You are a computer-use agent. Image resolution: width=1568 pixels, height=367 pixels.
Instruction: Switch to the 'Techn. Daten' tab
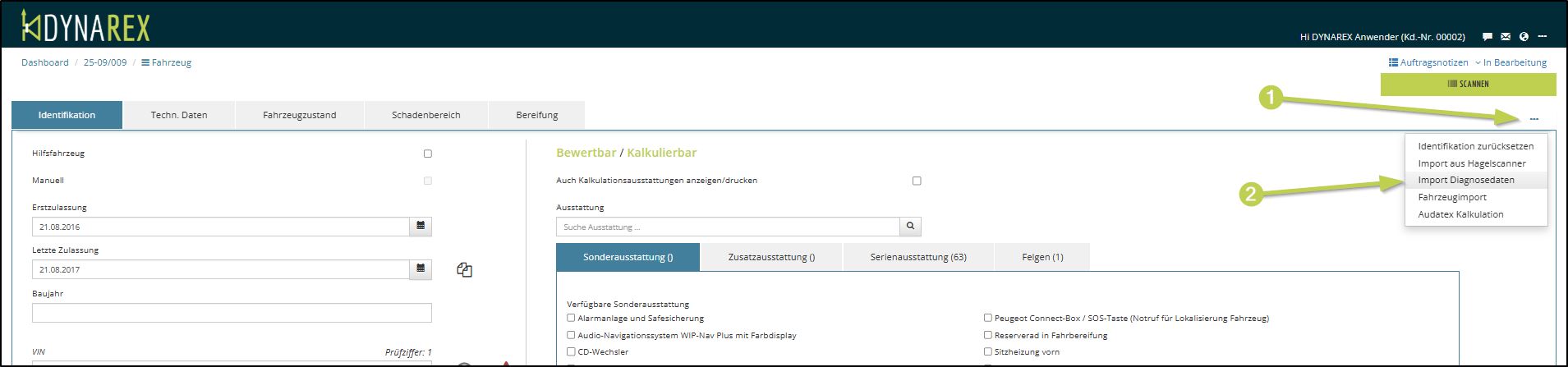tap(178, 115)
